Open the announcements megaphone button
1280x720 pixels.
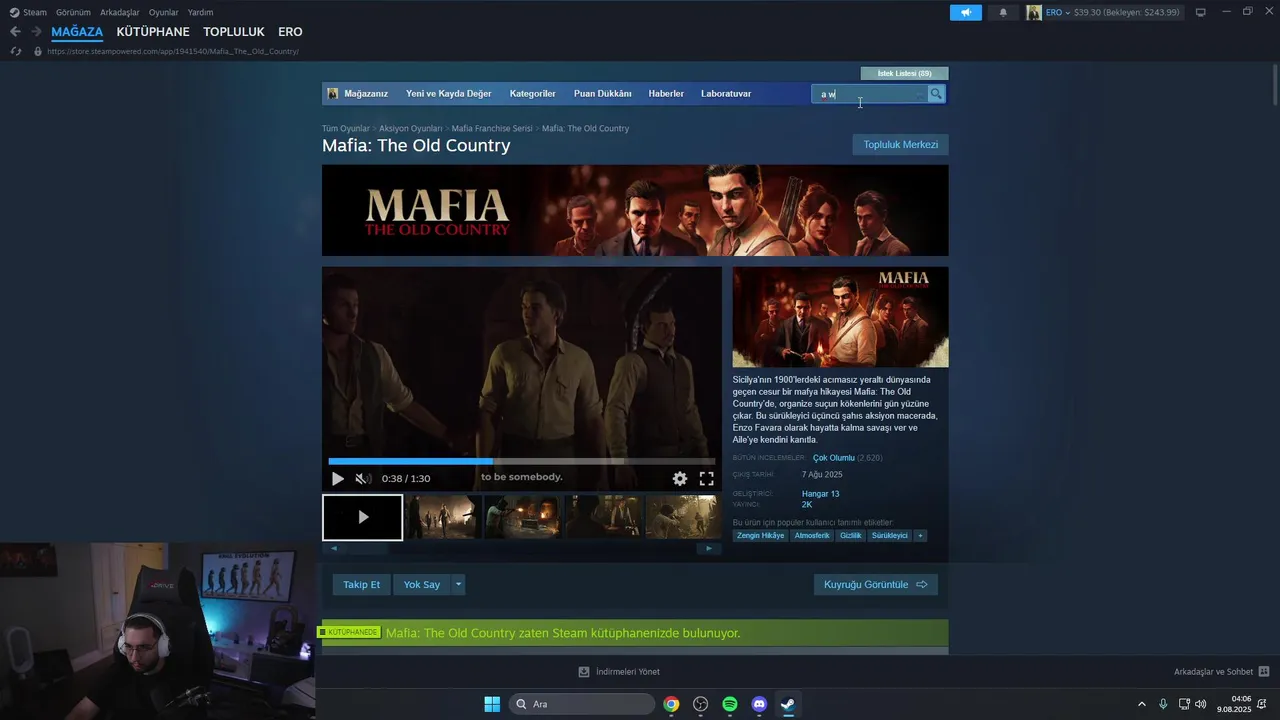point(966,13)
